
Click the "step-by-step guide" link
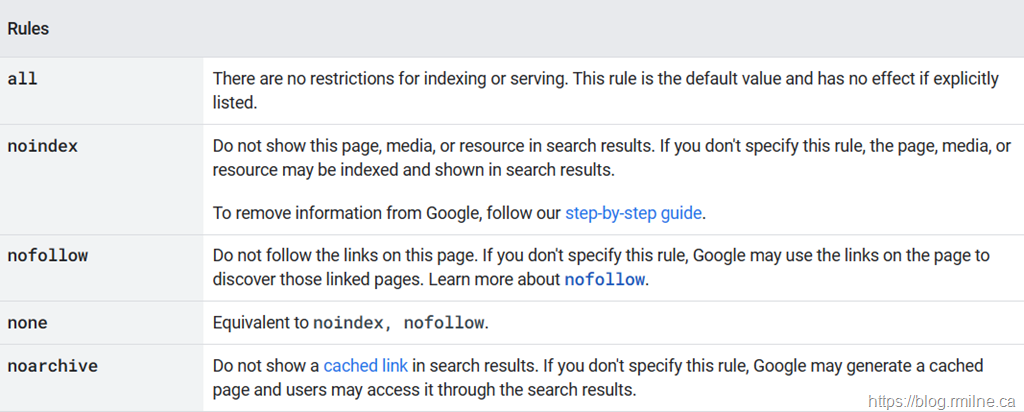tap(633, 212)
